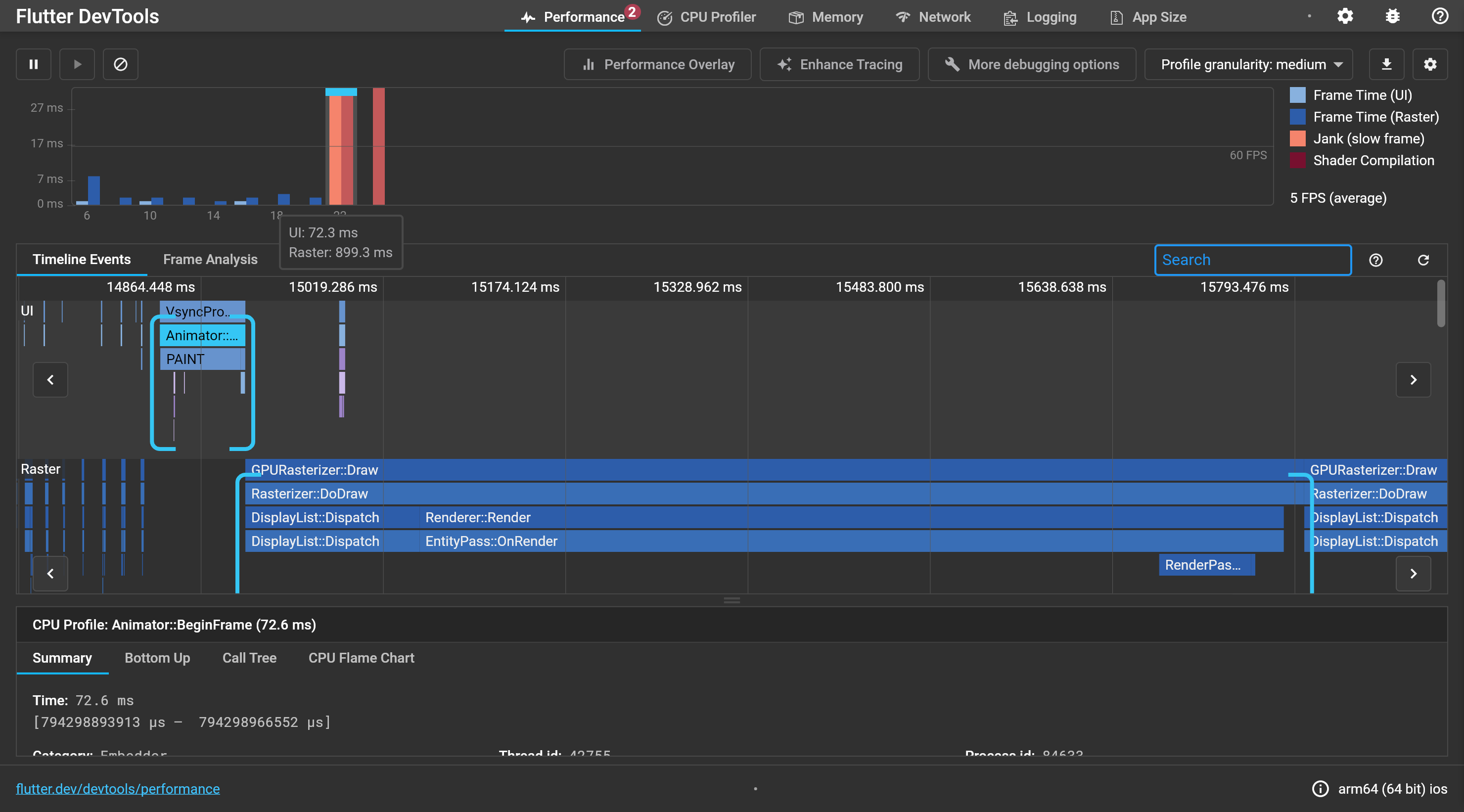Open the Bottom Up tab
Viewport: 1464px width, 812px height.
(x=157, y=657)
